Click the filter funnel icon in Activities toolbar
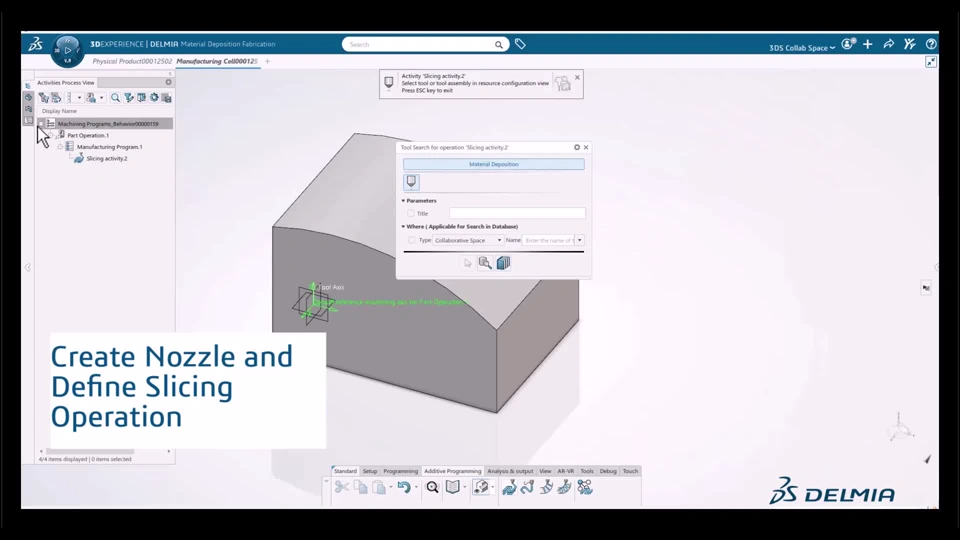 [x=129, y=98]
